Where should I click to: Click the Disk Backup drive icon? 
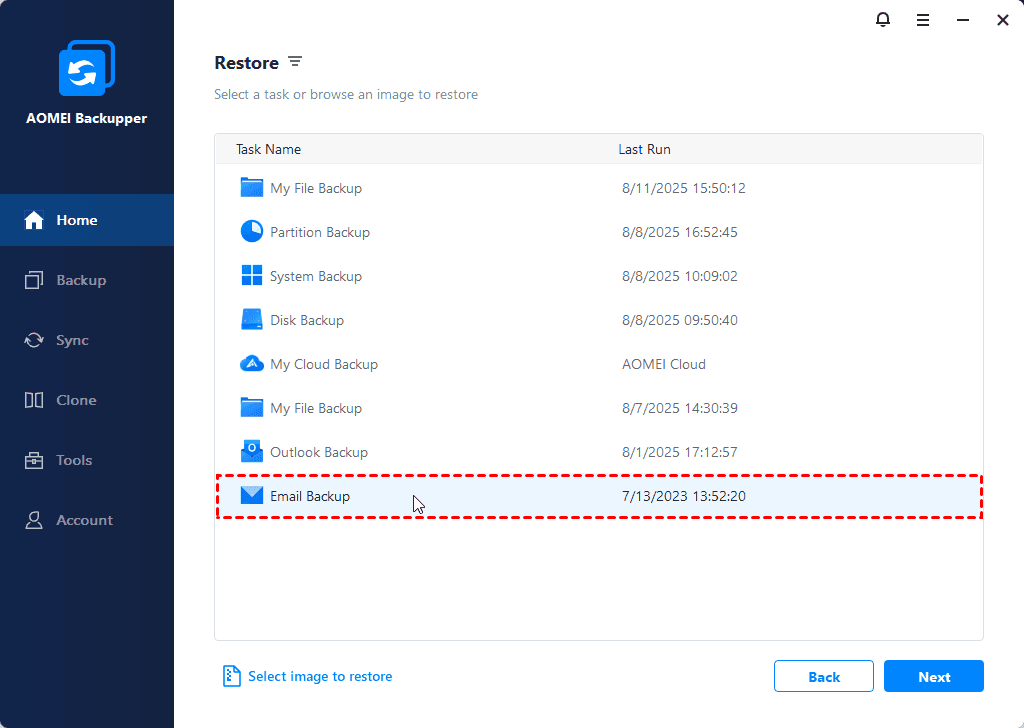coord(252,320)
